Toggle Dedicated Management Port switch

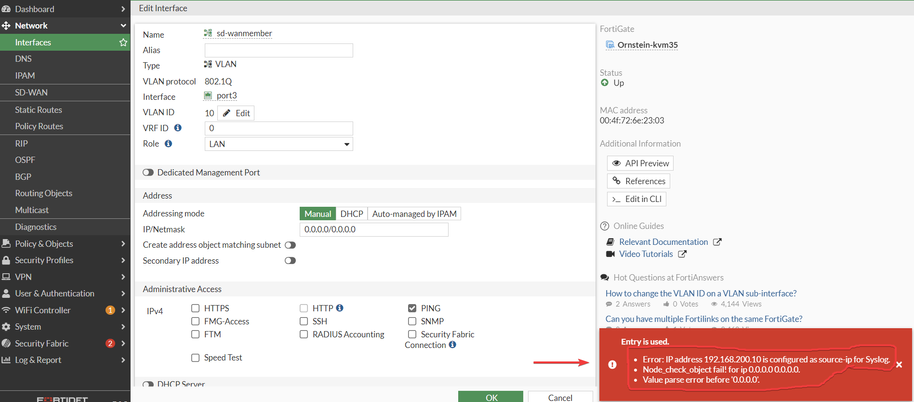click(x=148, y=173)
